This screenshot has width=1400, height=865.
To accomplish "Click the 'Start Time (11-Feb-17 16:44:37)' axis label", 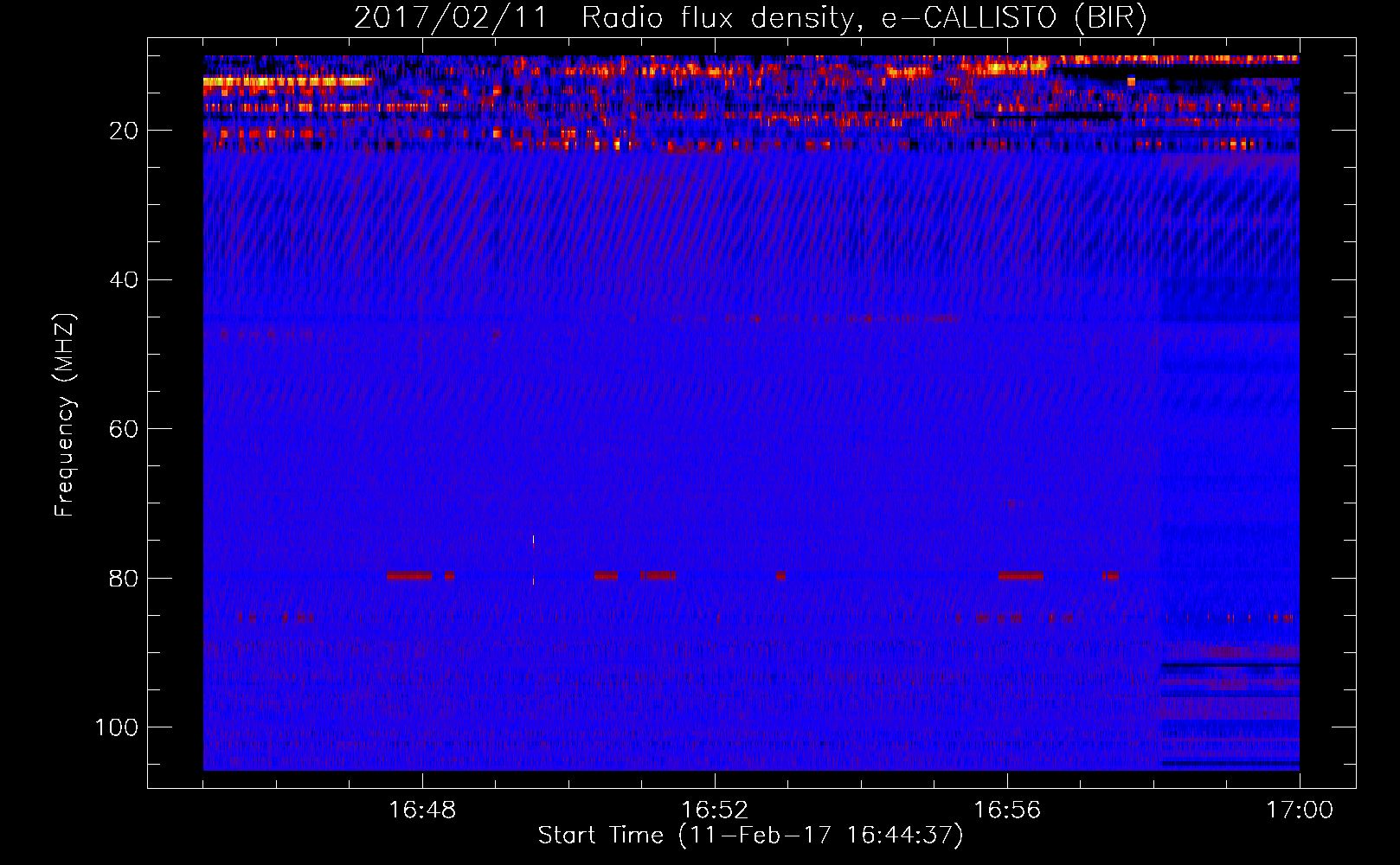I will [750, 836].
